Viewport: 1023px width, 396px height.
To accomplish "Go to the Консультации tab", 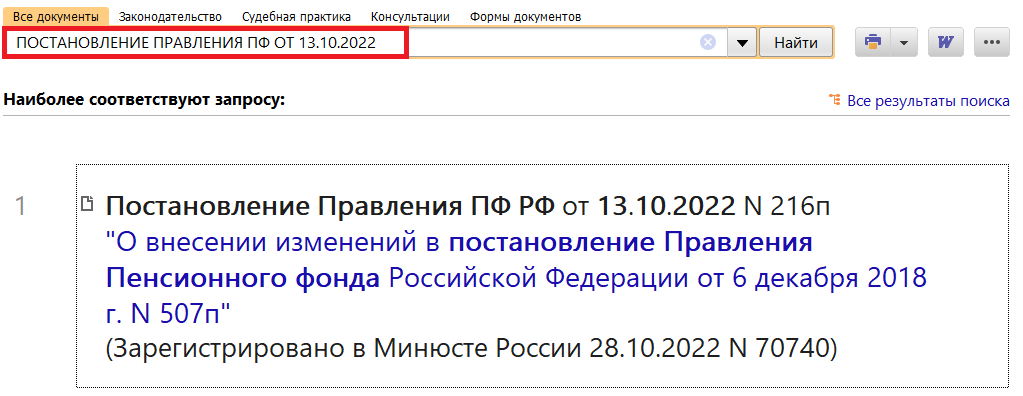I will [x=410, y=17].
